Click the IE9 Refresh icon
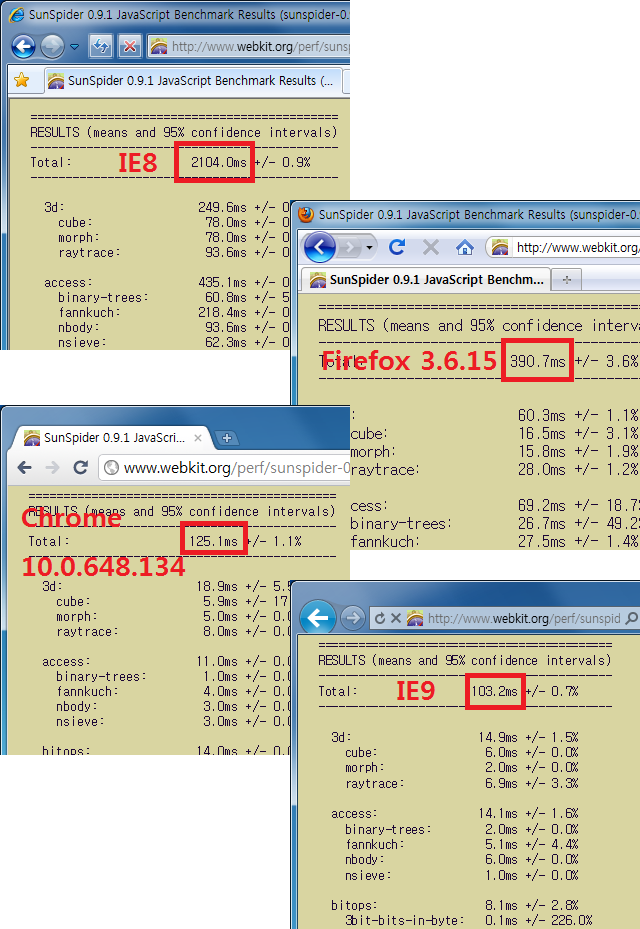Viewport: 640px width, 929px height. tap(380, 619)
